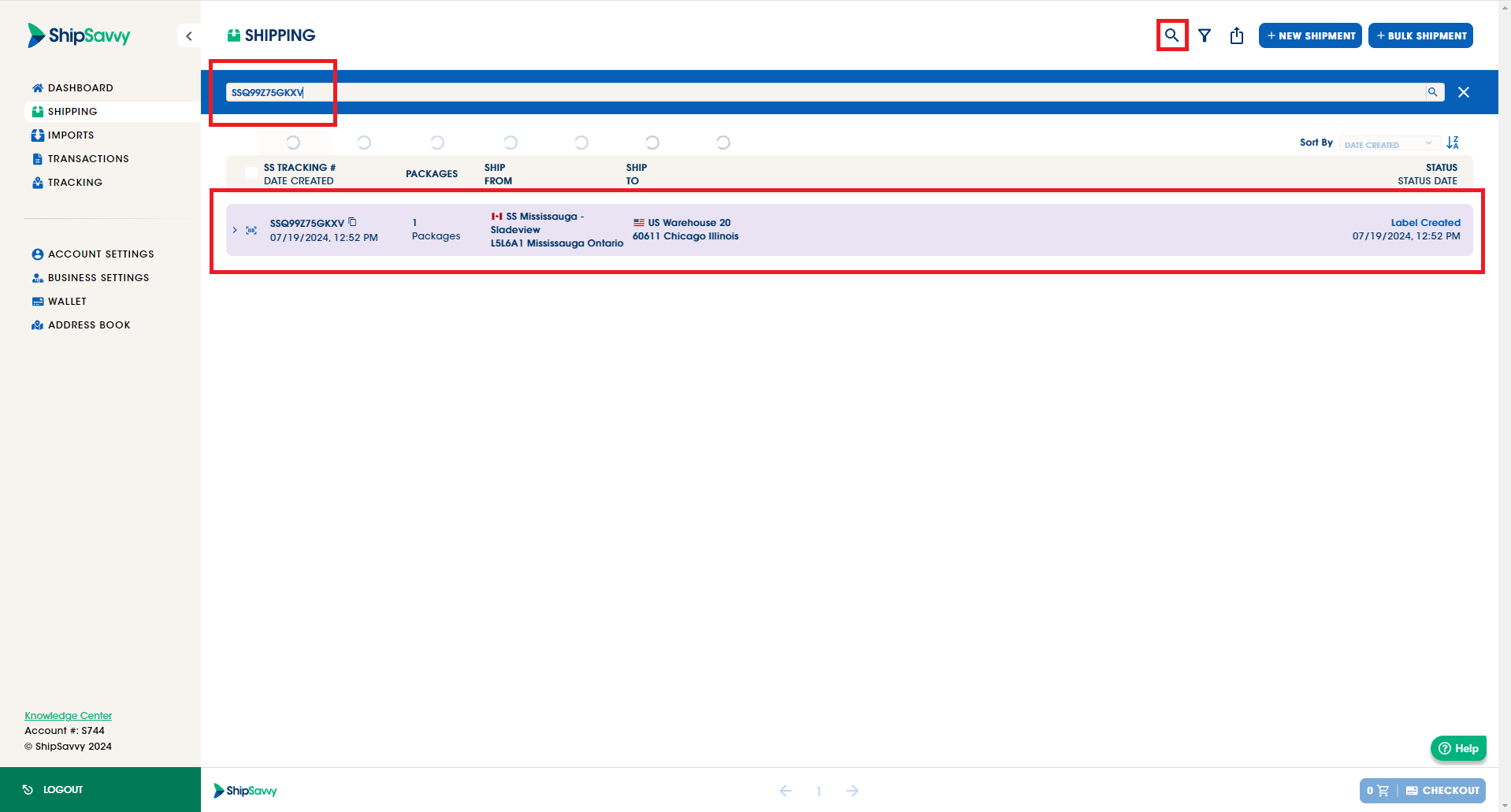Toggle sort order Z-A icon
1511x812 pixels.
coord(1453,143)
